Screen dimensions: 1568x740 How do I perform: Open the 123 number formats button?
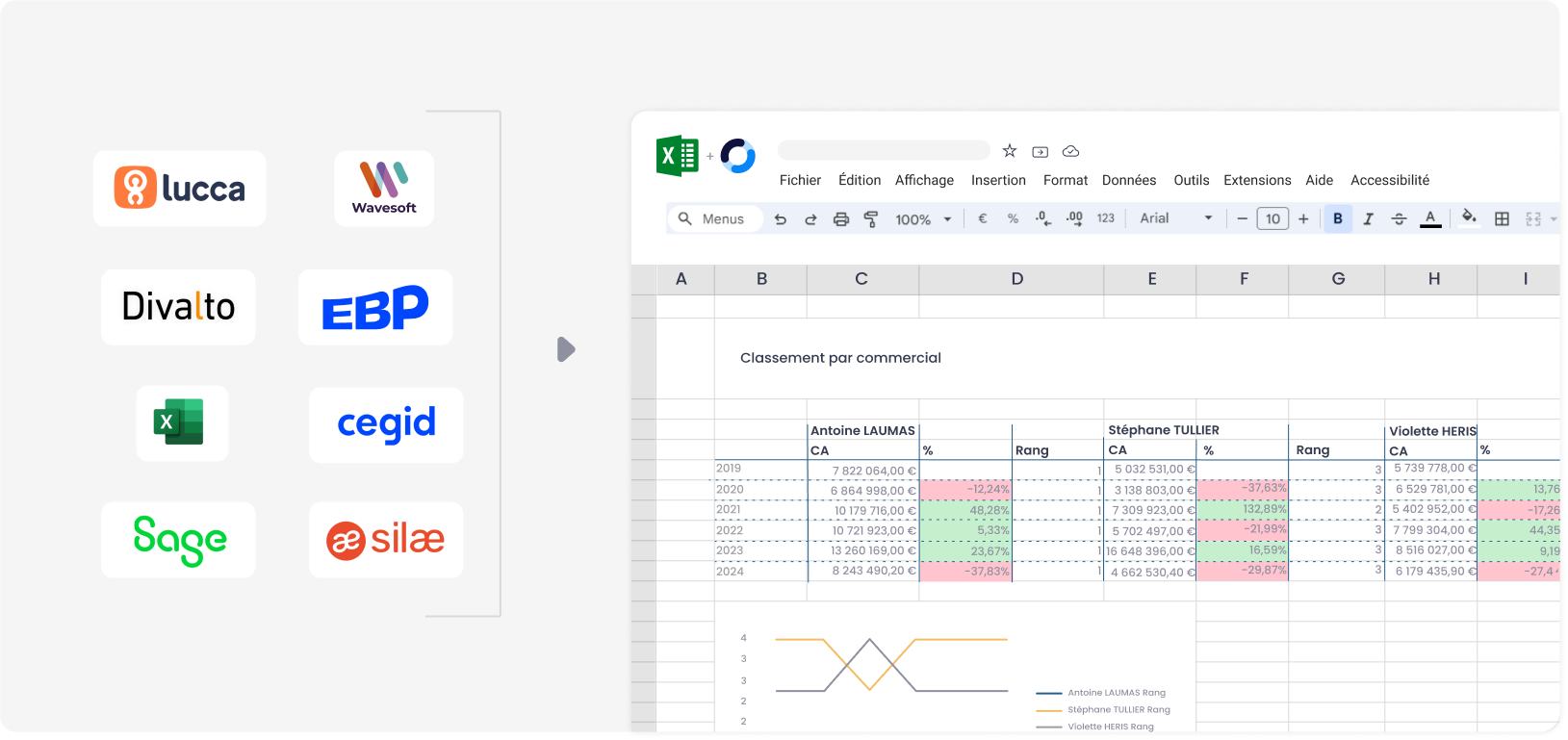(1106, 218)
